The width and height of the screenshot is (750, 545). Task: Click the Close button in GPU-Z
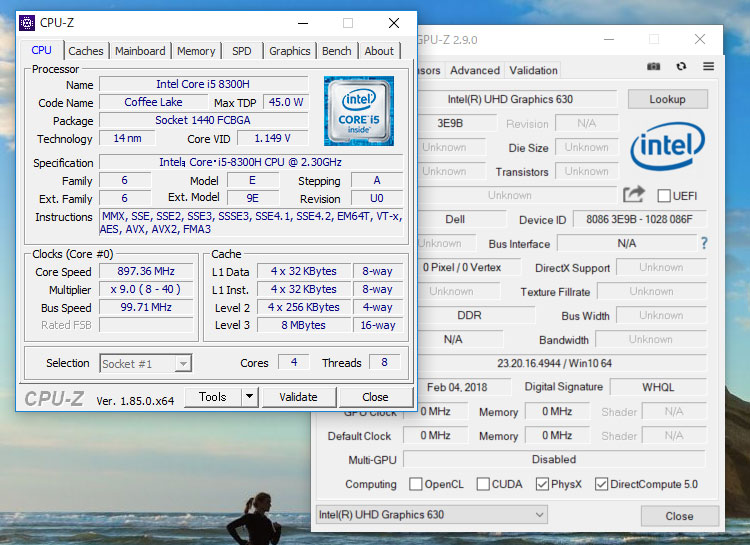[679, 516]
